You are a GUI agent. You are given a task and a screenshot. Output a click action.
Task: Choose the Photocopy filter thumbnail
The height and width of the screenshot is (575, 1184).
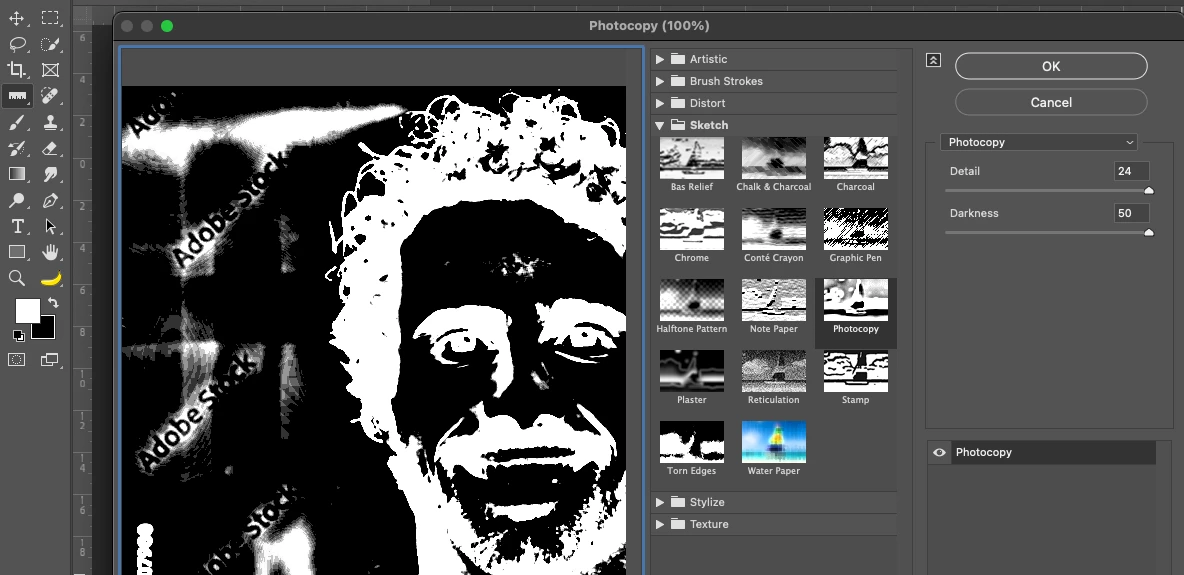(x=856, y=300)
